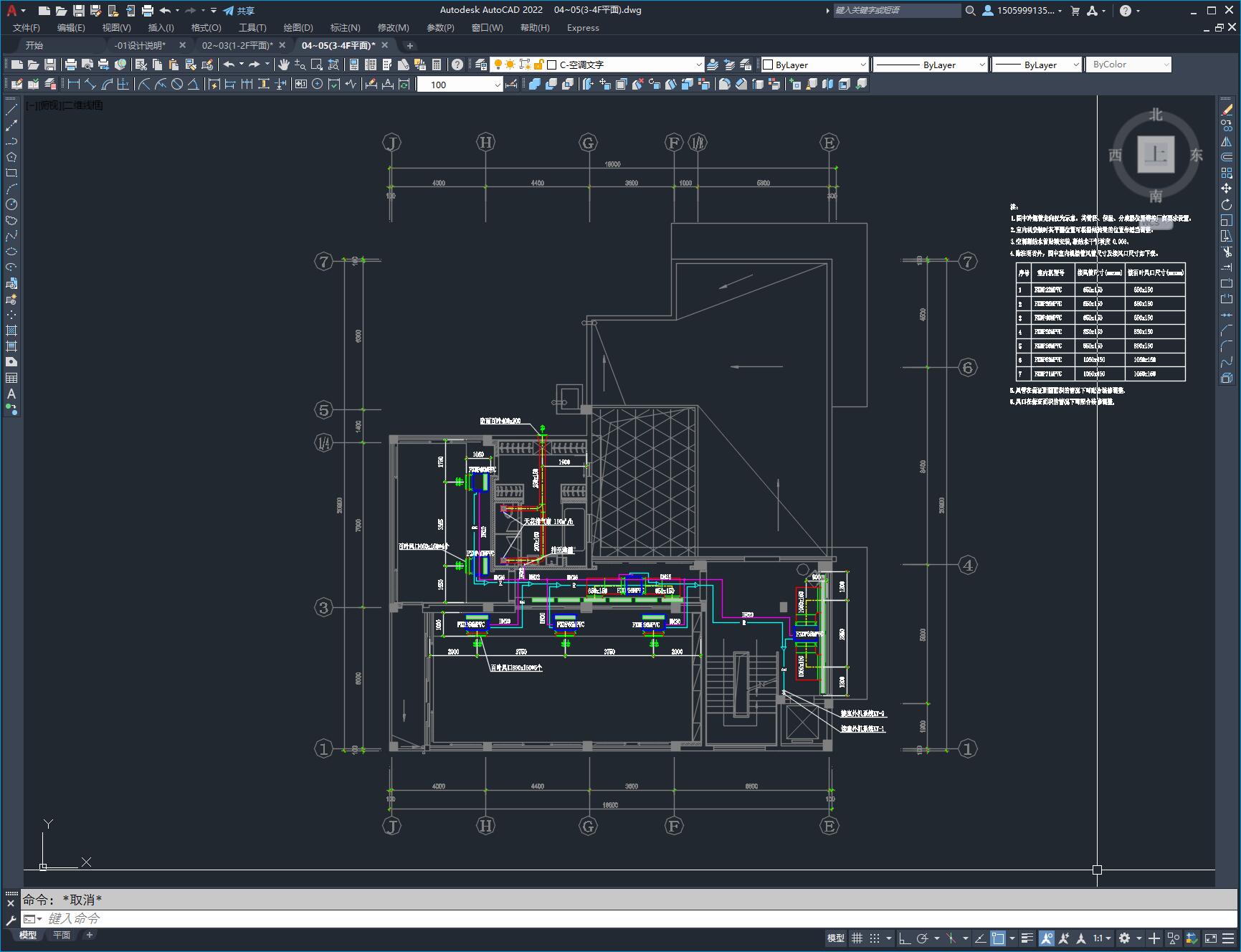Toggle object snap in status bar
The height and width of the screenshot is (952, 1241).
click(997, 938)
